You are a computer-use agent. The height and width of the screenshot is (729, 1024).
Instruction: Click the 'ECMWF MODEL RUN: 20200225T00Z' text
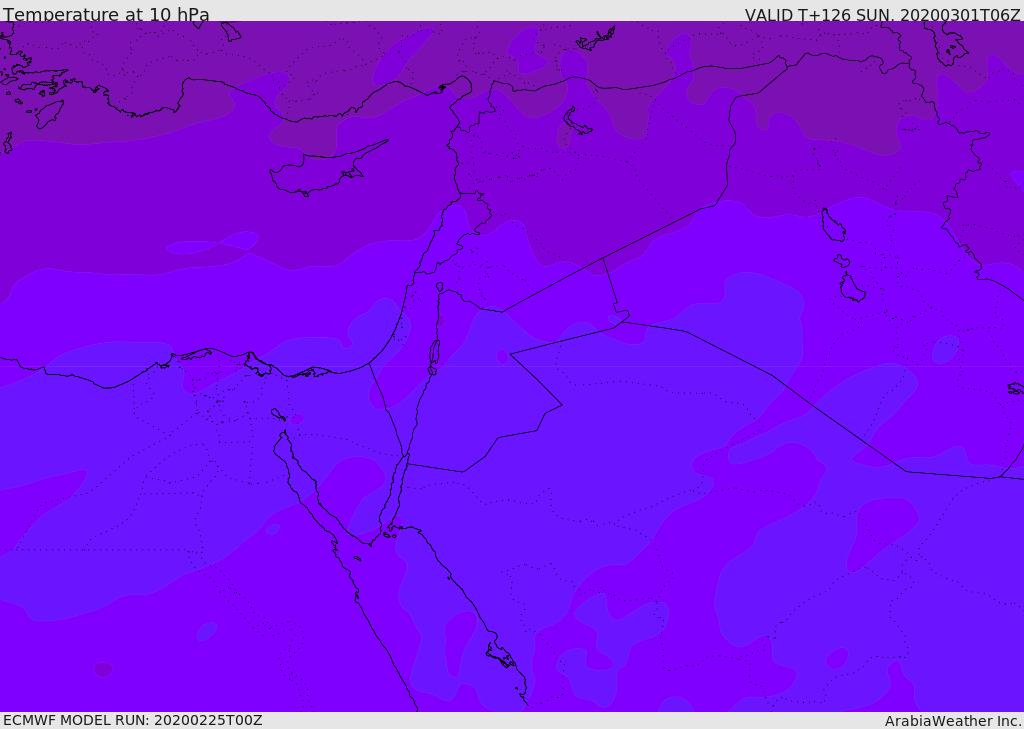click(133, 720)
